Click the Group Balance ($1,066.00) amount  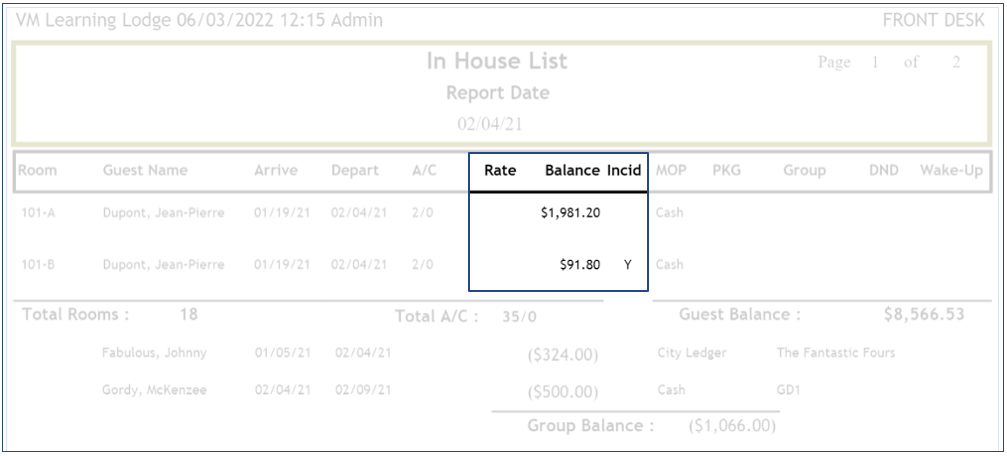coord(732,426)
